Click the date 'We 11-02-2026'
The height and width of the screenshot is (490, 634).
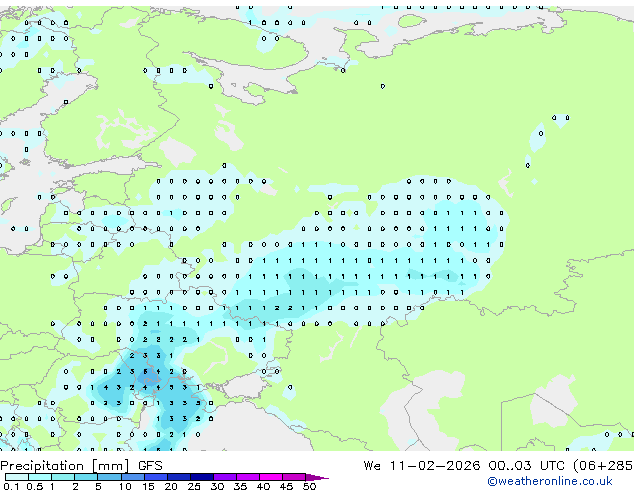click(422, 466)
